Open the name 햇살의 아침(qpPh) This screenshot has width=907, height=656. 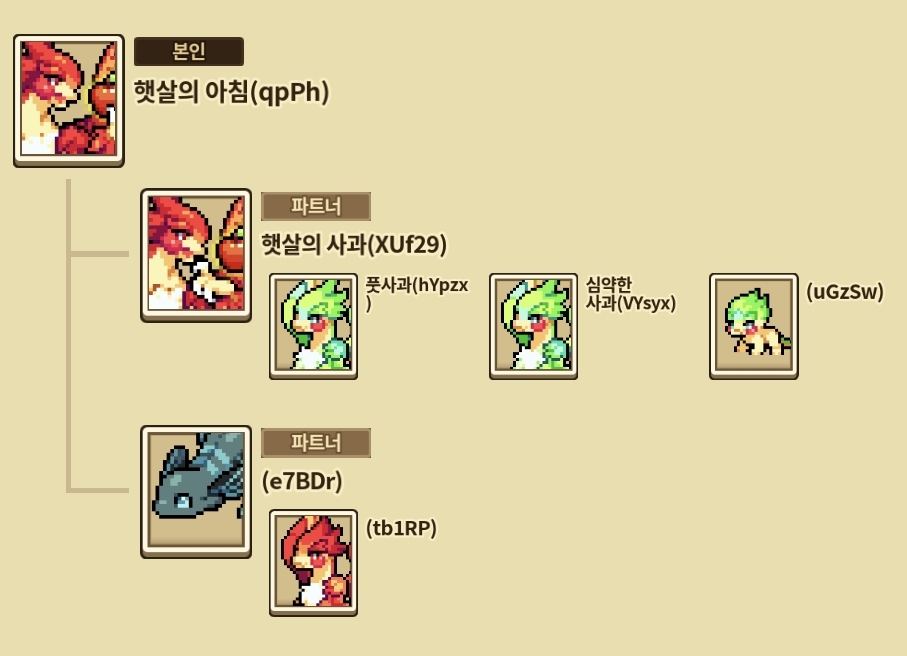pos(231,92)
